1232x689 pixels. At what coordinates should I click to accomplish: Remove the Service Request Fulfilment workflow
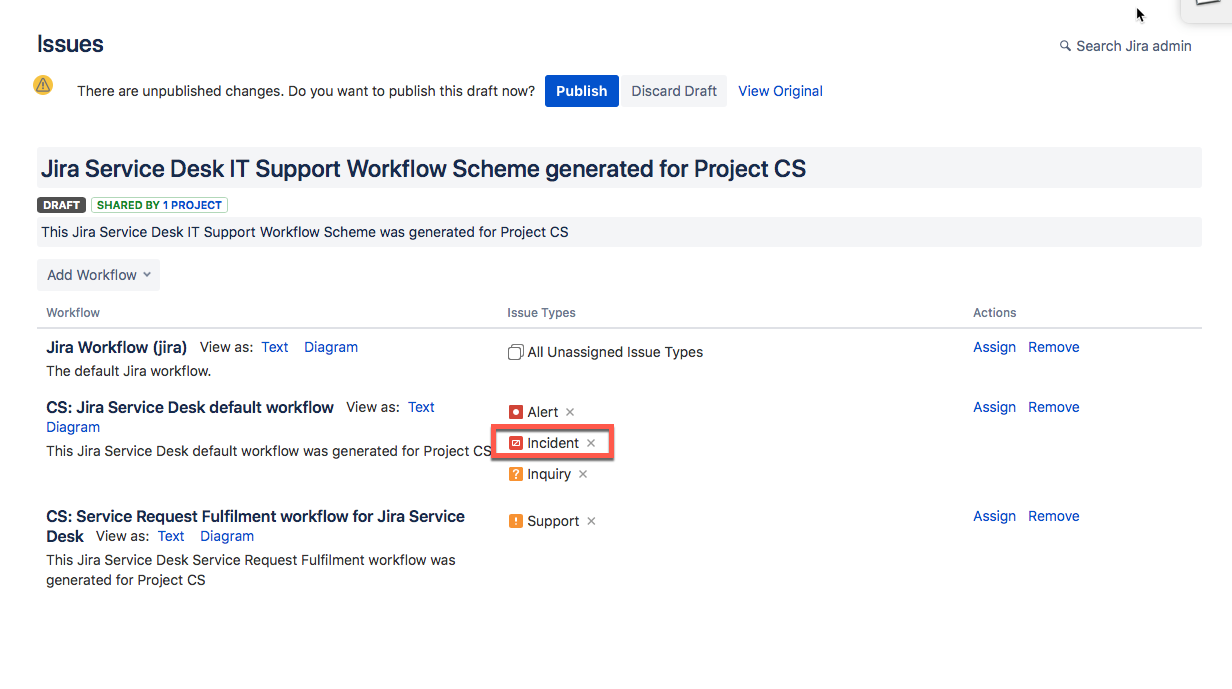(1054, 516)
